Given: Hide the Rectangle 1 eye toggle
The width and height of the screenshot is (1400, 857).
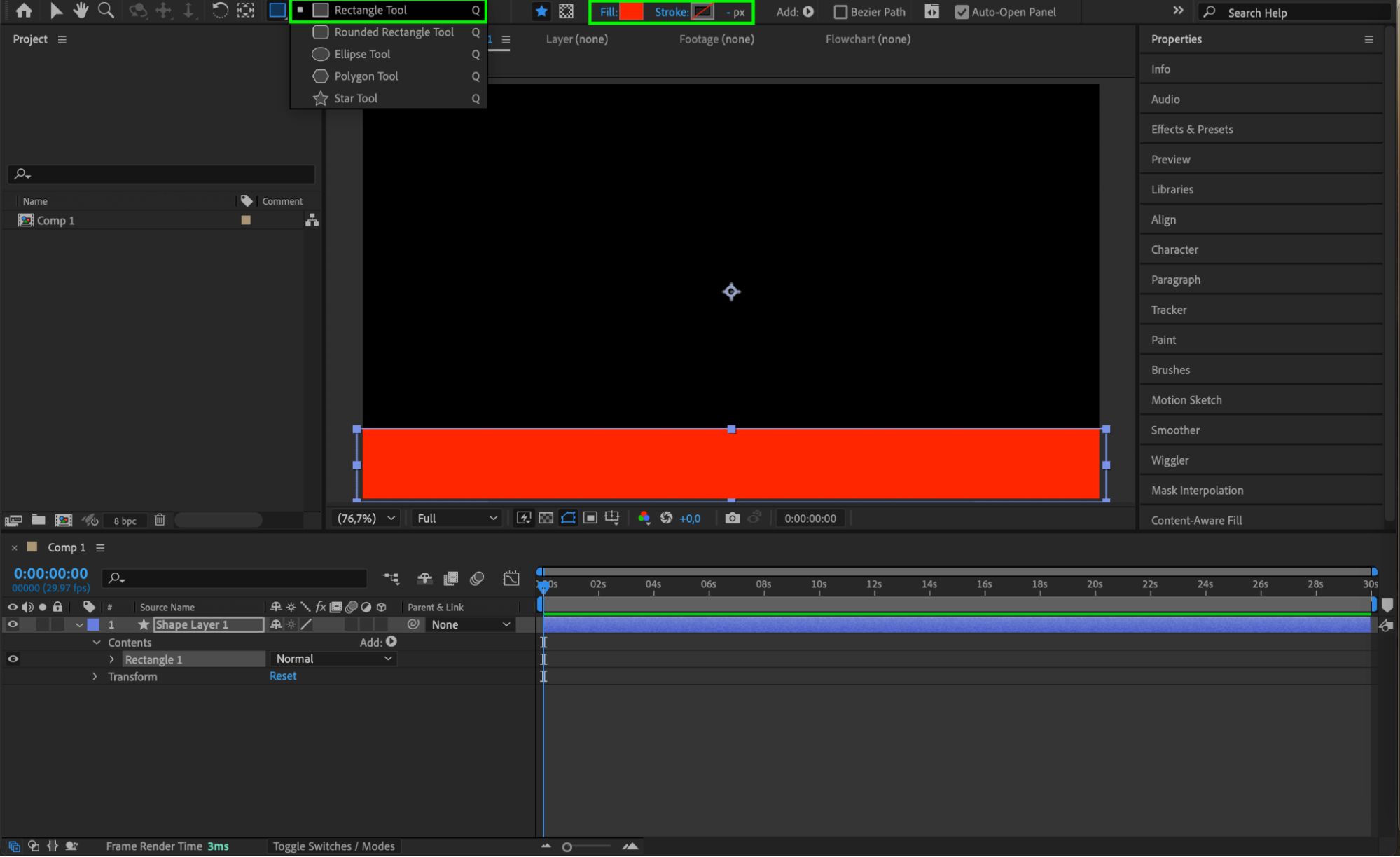Looking at the screenshot, I should coord(13,659).
